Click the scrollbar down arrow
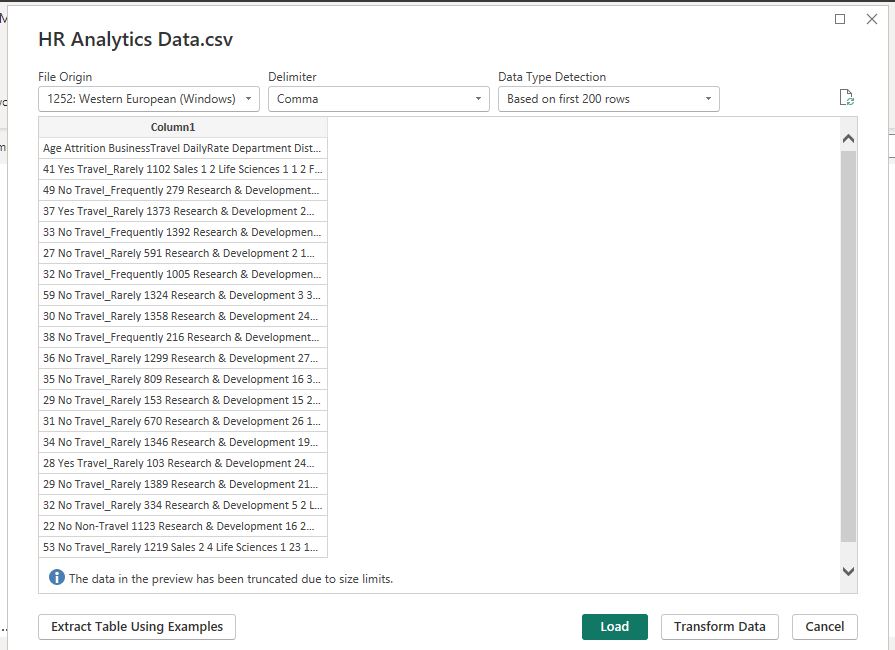The width and height of the screenshot is (895, 650). coord(849,569)
